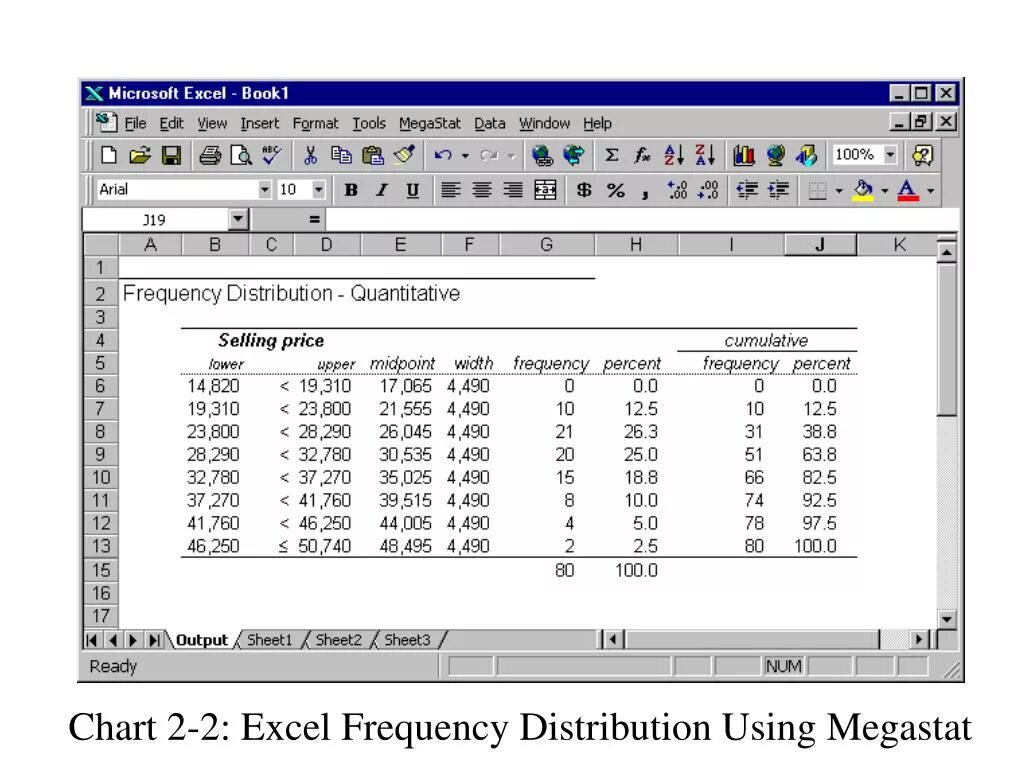Click the Map globe icon
The height and width of the screenshot is (768, 1024).
tap(776, 155)
